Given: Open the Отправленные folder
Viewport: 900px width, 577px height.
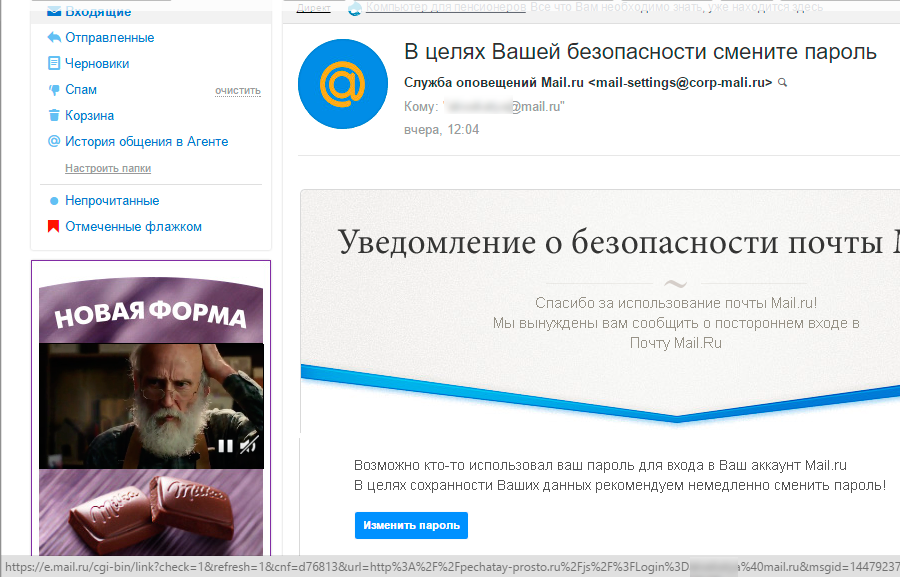Looking at the screenshot, I should click(109, 38).
